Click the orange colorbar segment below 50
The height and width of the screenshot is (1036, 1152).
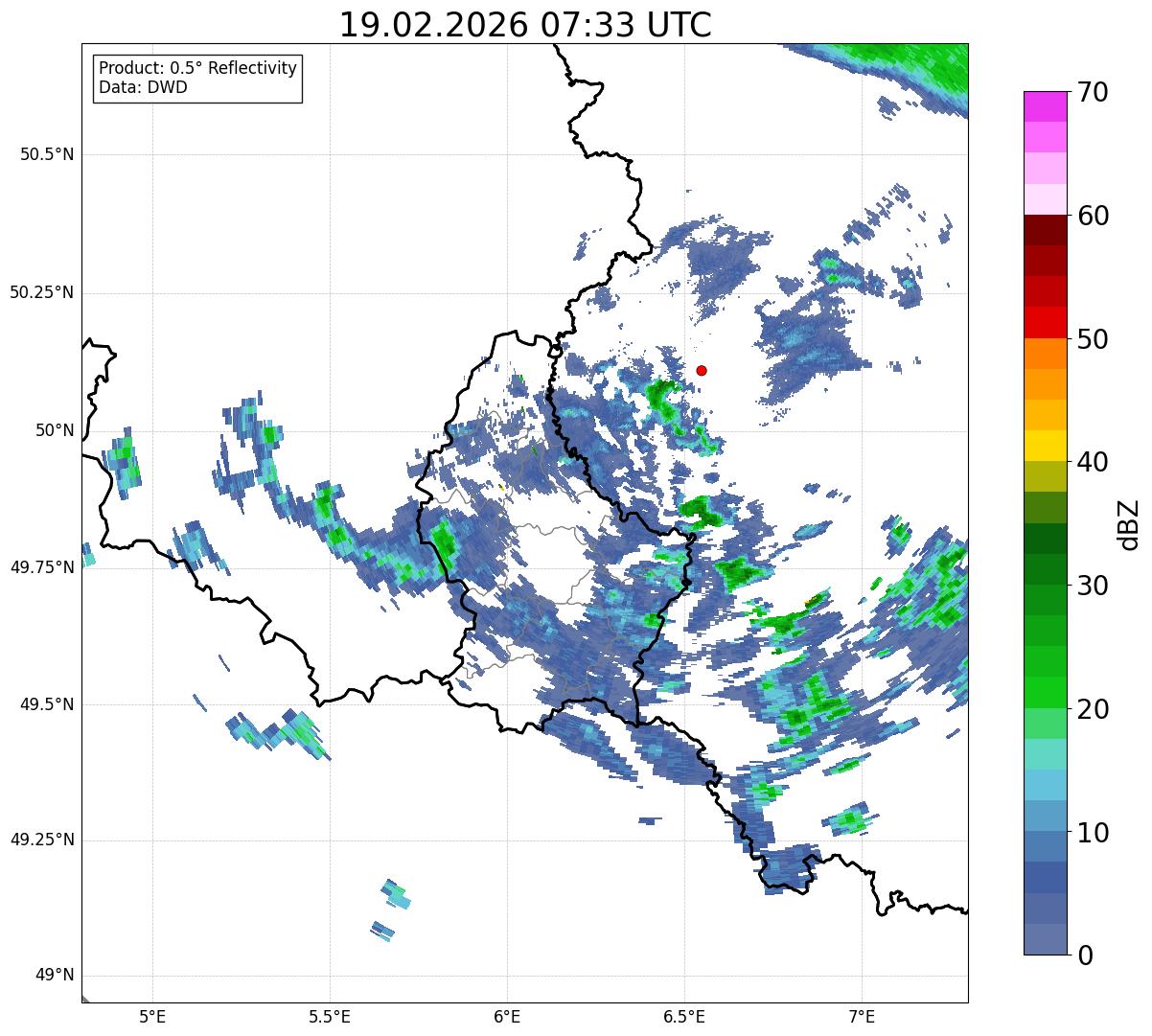click(x=1045, y=354)
